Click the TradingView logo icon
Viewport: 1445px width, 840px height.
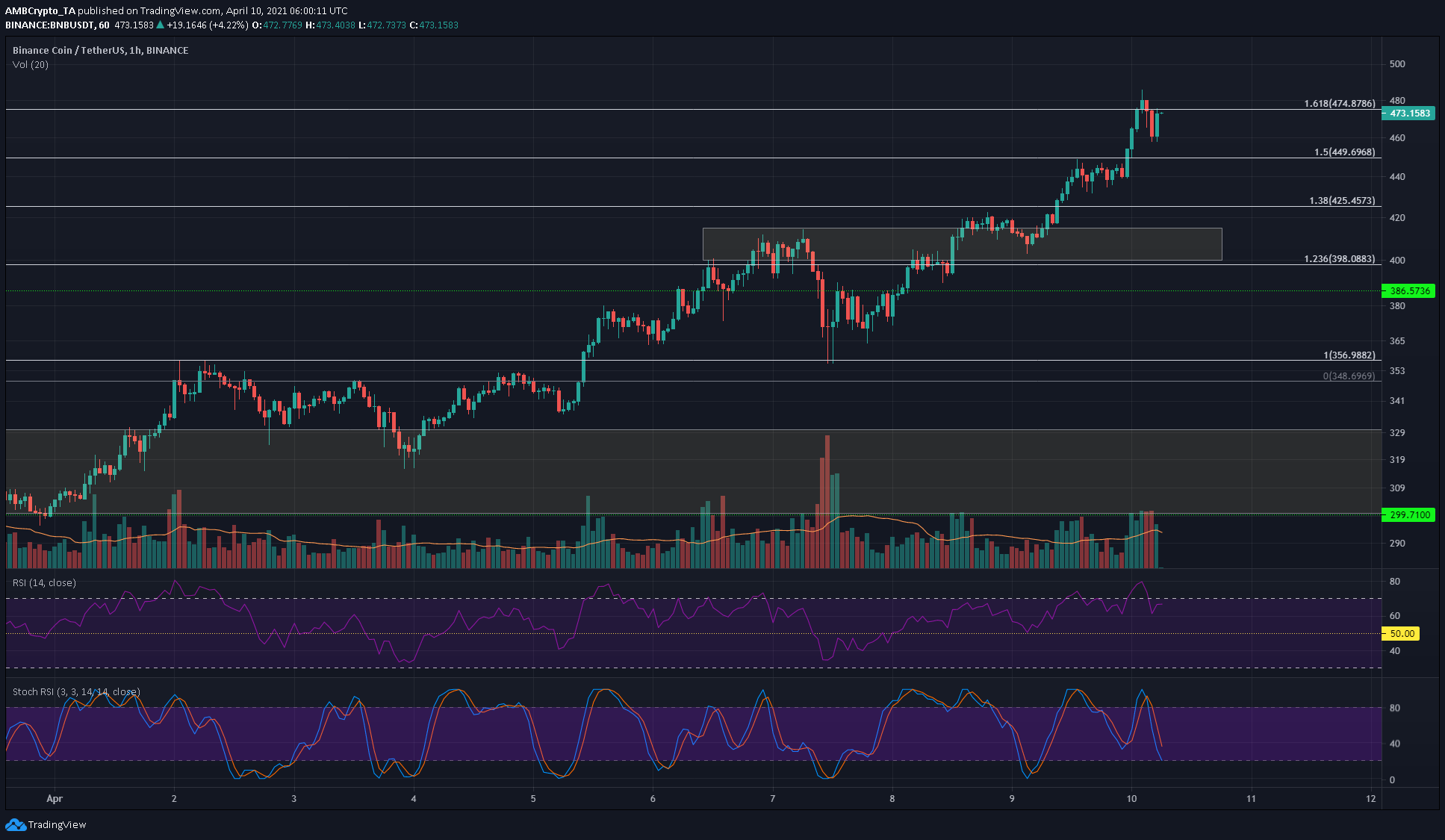point(15,824)
